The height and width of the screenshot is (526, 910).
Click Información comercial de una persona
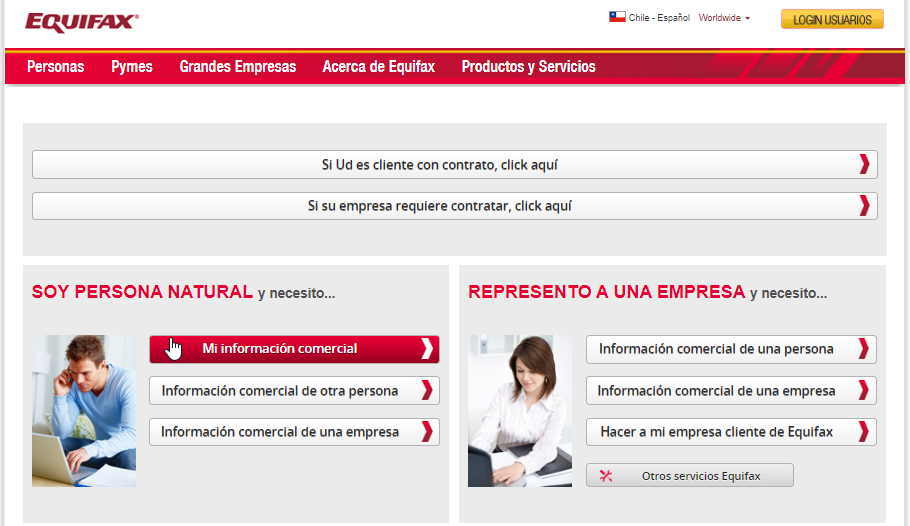click(x=731, y=349)
